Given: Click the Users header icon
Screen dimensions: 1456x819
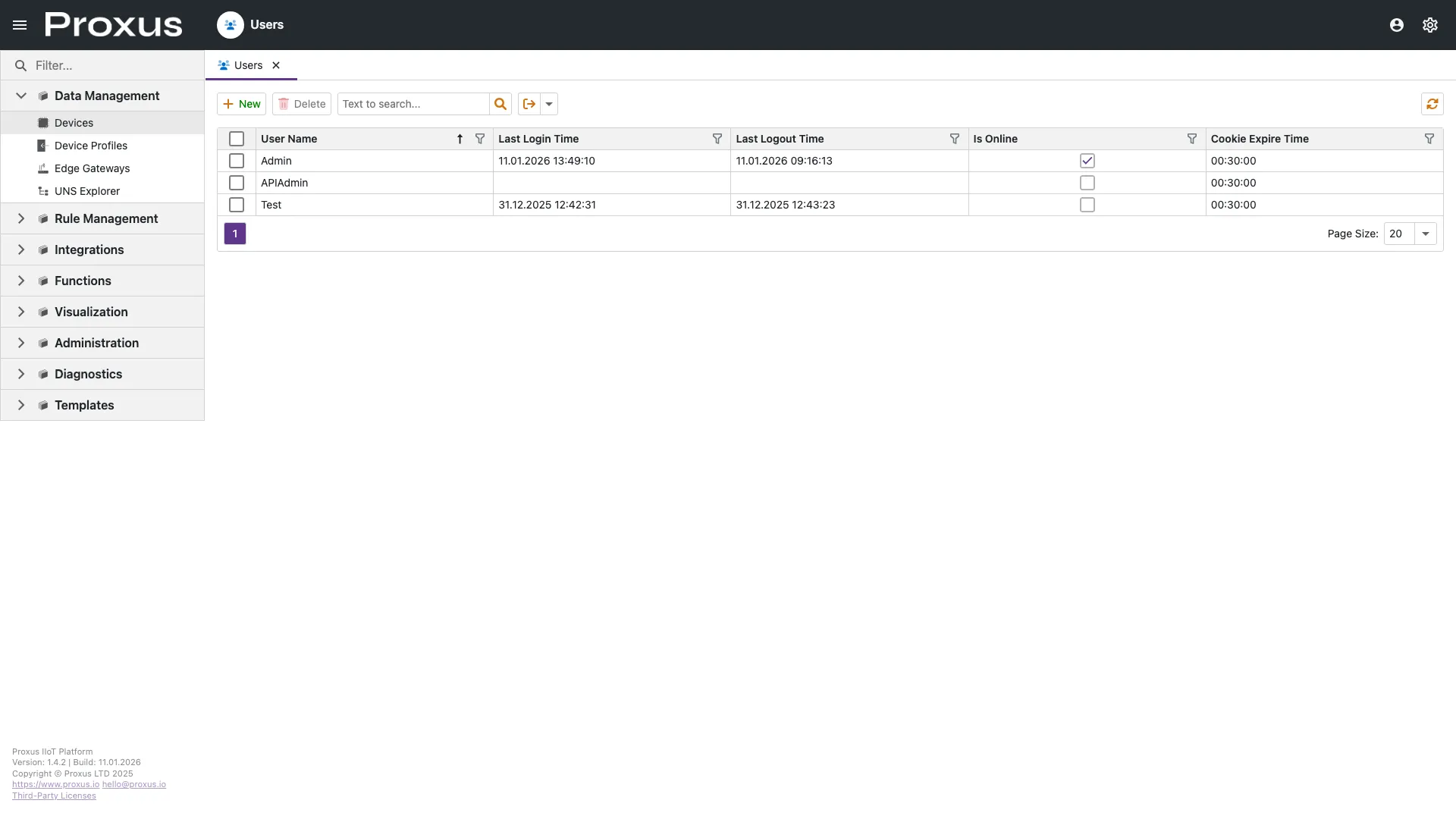Looking at the screenshot, I should coord(229,24).
